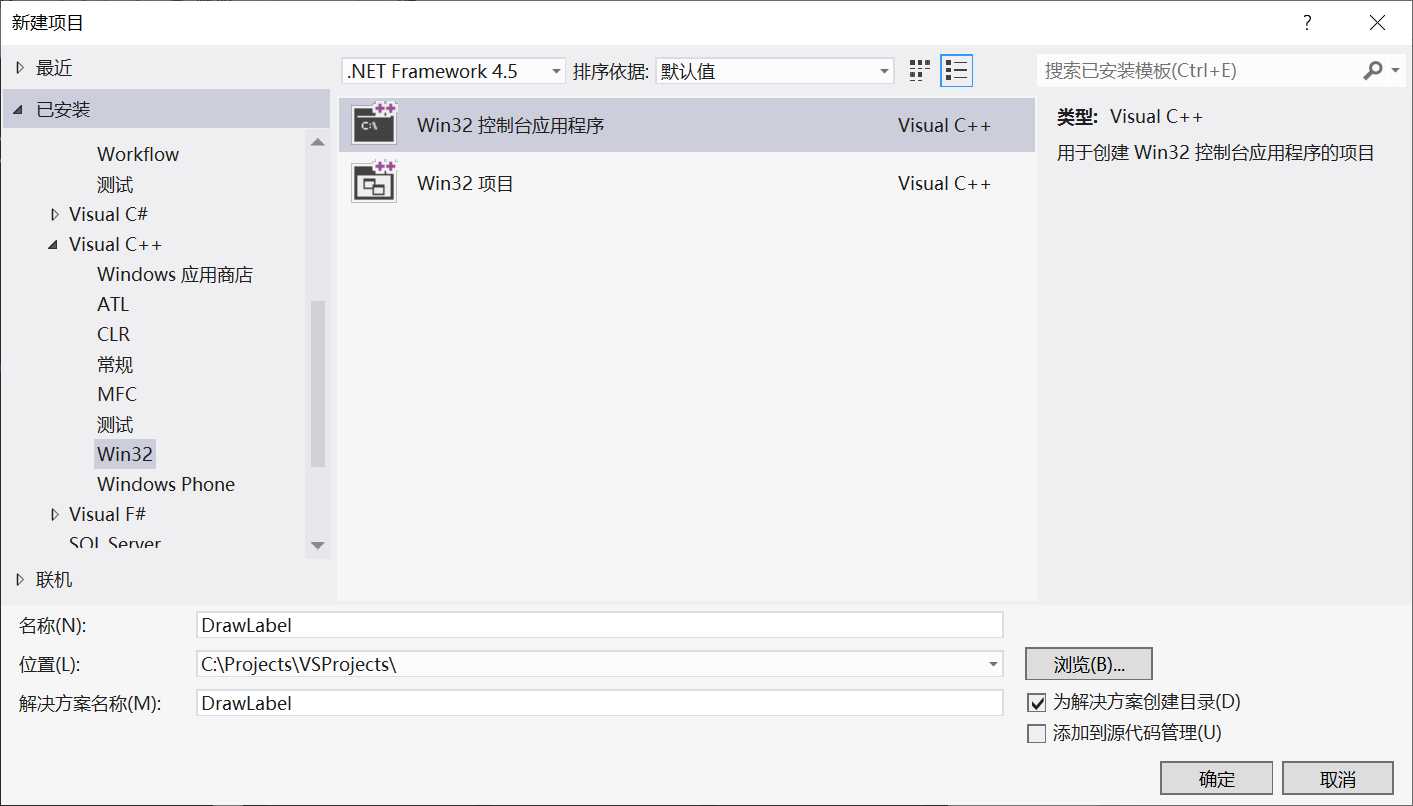Screen dimensions: 1413x806
Task: Select Windows Phone tree item
Action: point(166,484)
